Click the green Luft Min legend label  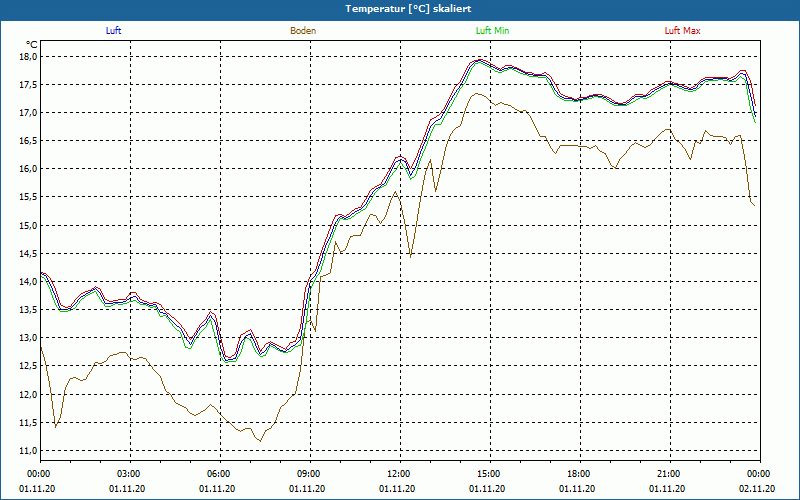492,31
